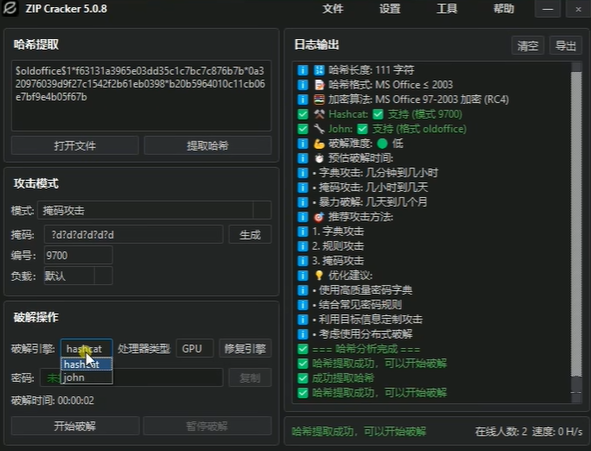Click the 提取哈希 button
The width and height of the screenshot is (591, 451).
coord(208,146)
